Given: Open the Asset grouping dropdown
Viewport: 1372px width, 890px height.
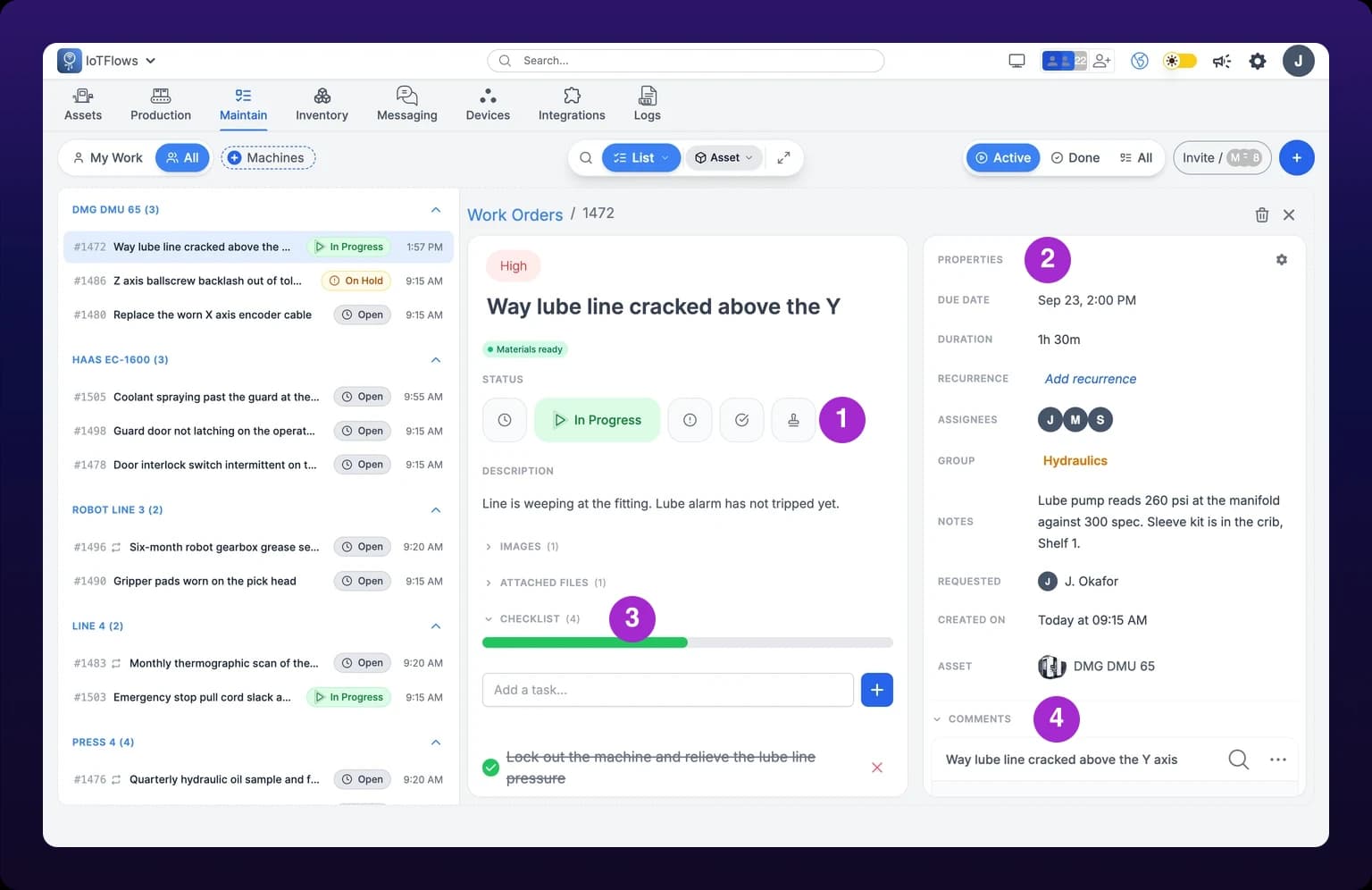Looking at the screenshot, I should (x=724, y=157).
